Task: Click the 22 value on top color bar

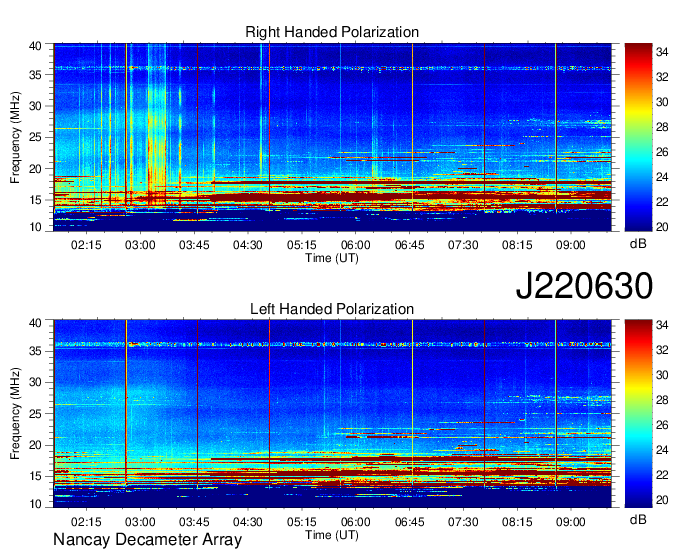Action: (662, 202)
